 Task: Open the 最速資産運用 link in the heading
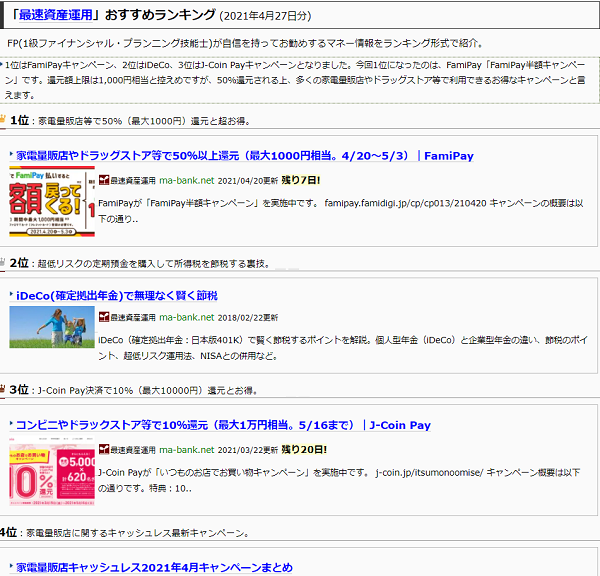[55, 15]
